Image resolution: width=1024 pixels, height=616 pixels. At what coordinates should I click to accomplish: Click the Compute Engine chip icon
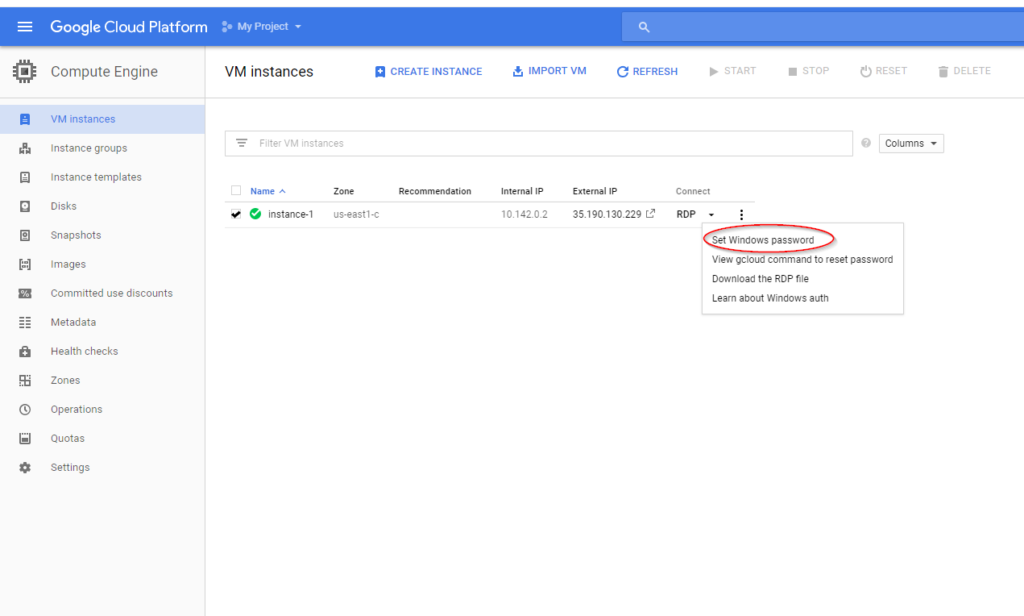pos(25,71)
